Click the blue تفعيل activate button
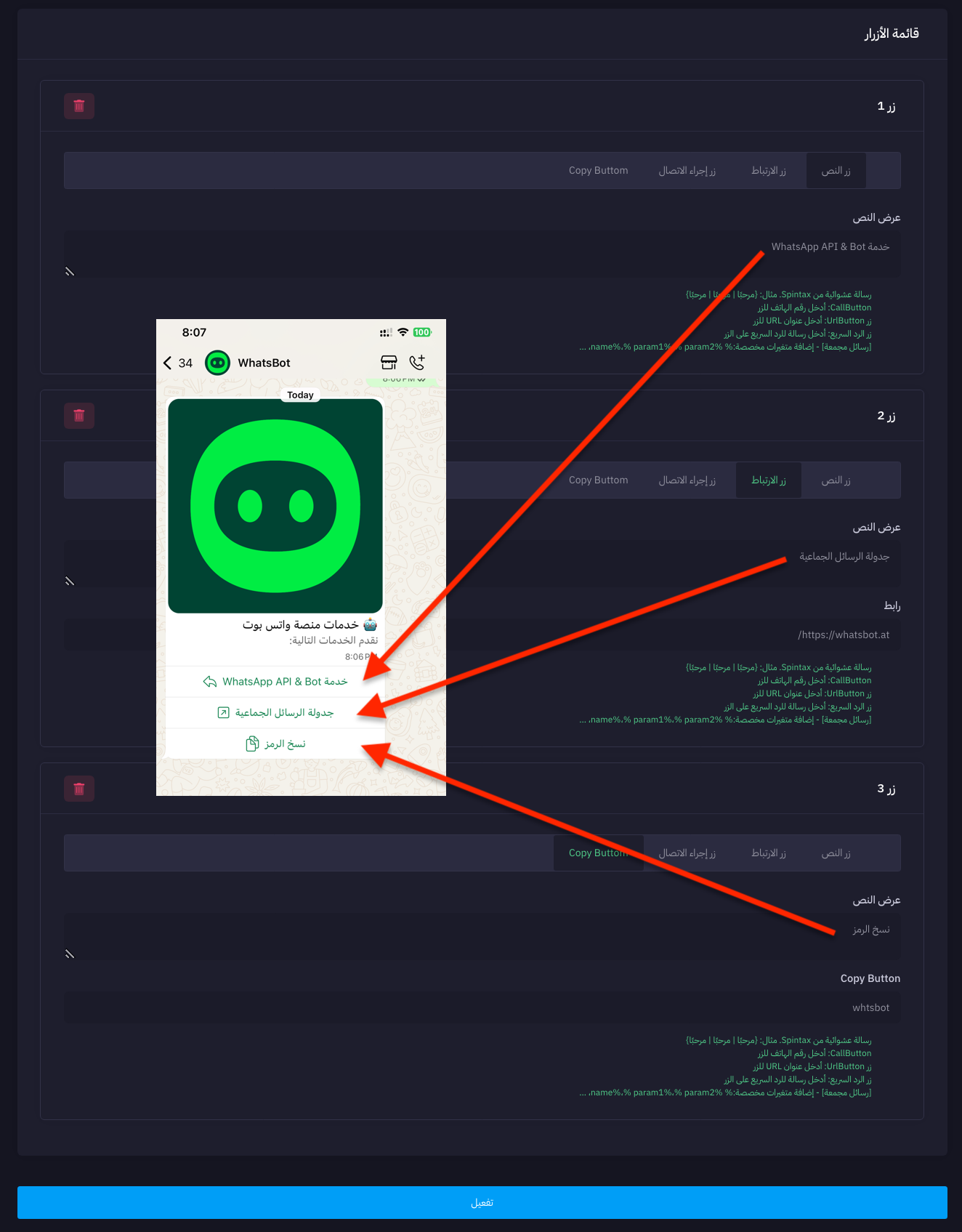The width and height of the screenshot is (962, 1232). [482, 1202]
